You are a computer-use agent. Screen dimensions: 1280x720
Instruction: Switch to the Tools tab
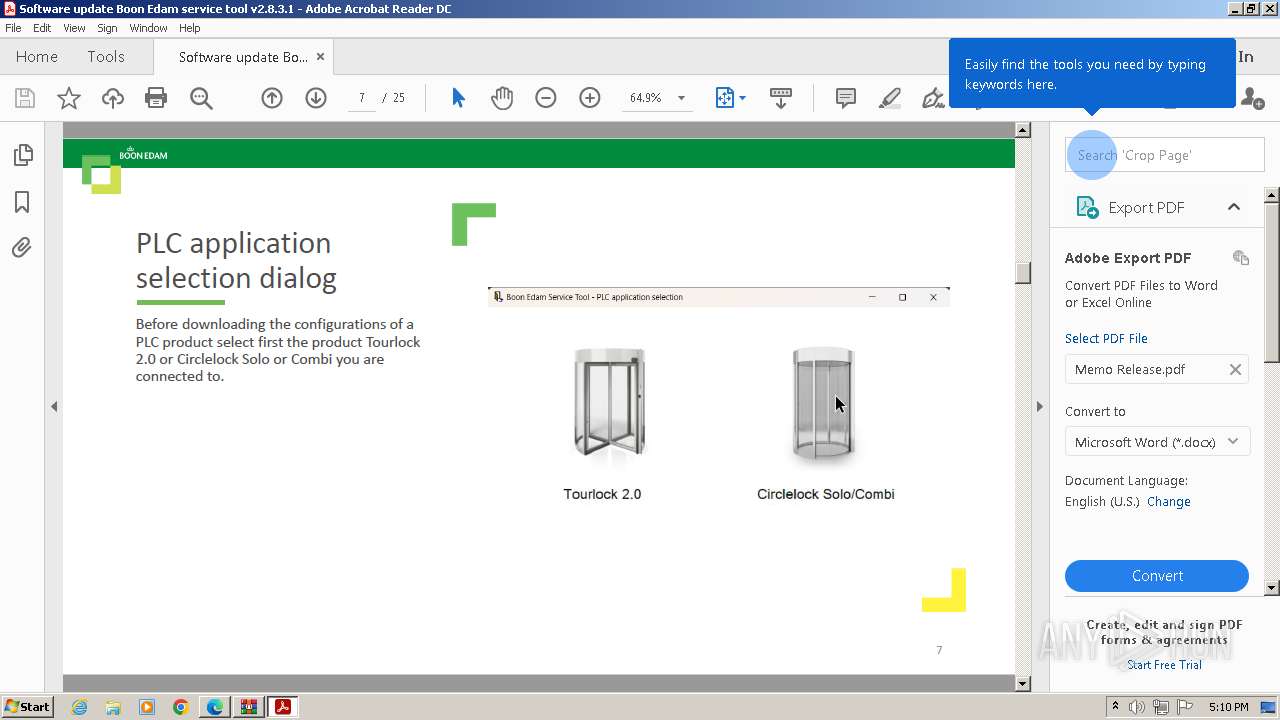click(106, 57)
